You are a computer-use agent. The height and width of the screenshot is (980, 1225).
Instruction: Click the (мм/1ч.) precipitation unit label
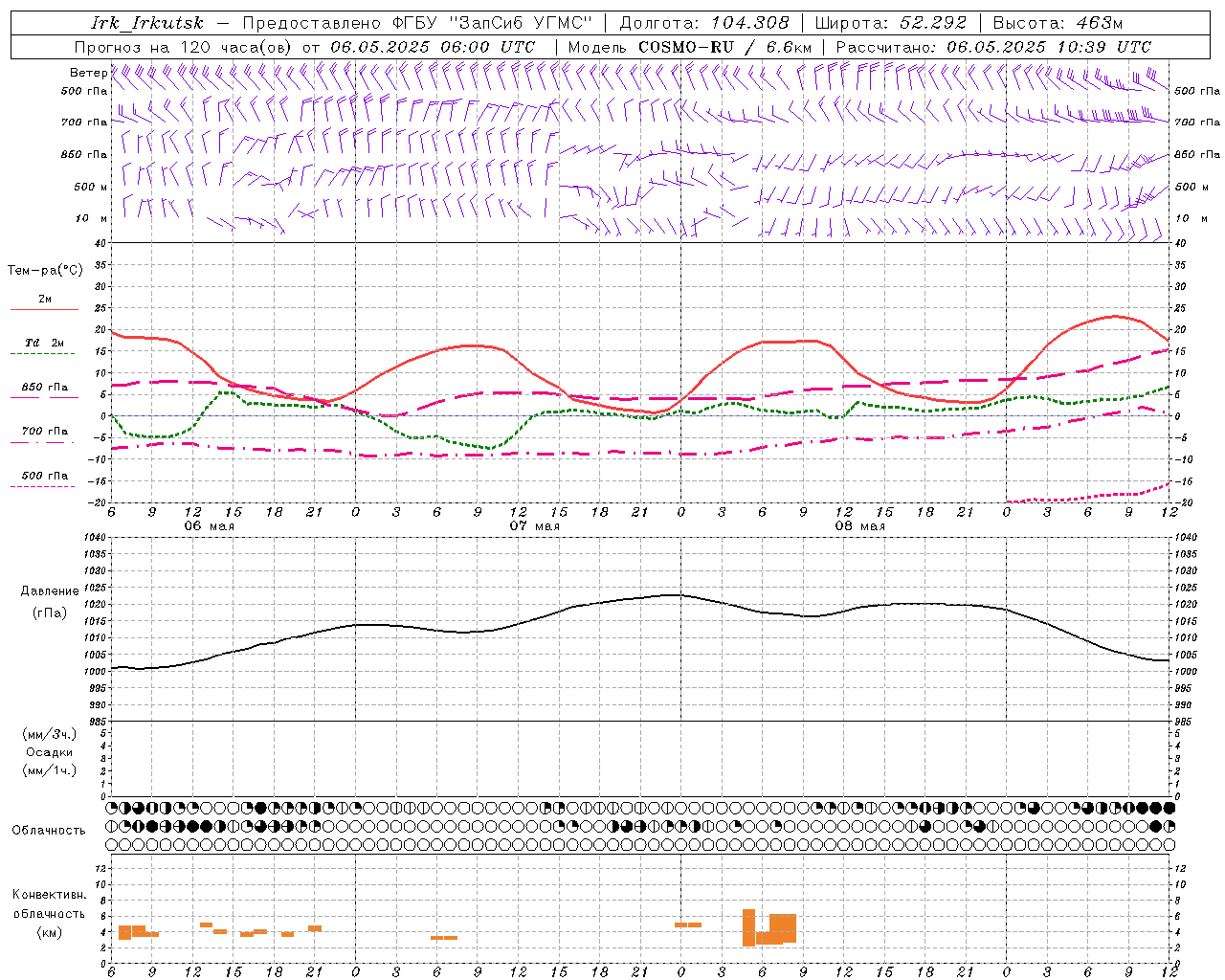[x=50, y=770]
